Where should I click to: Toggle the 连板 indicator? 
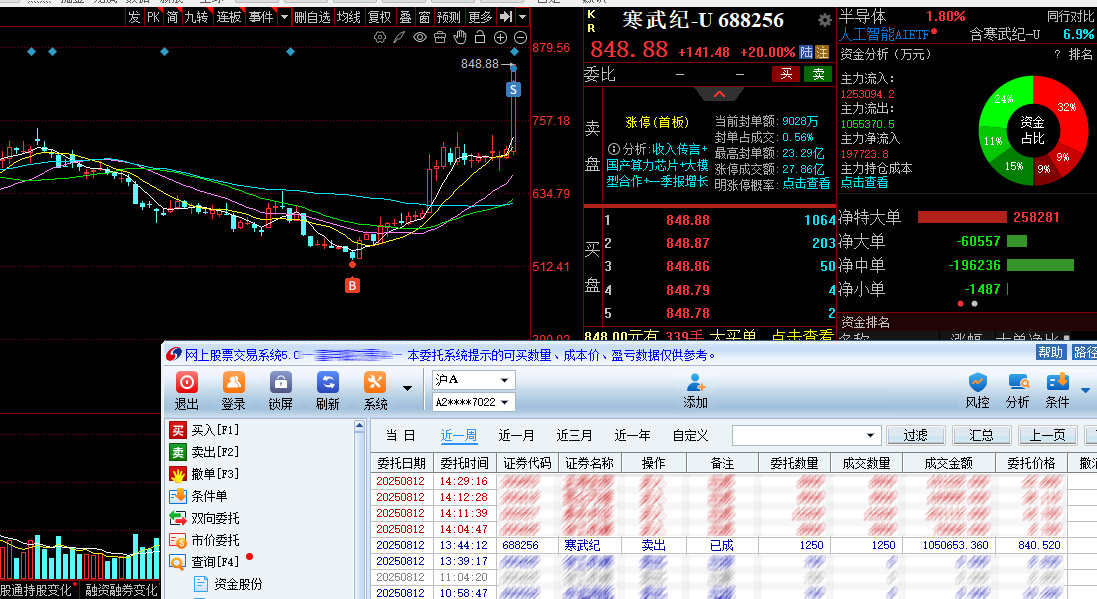coord(229,17)
